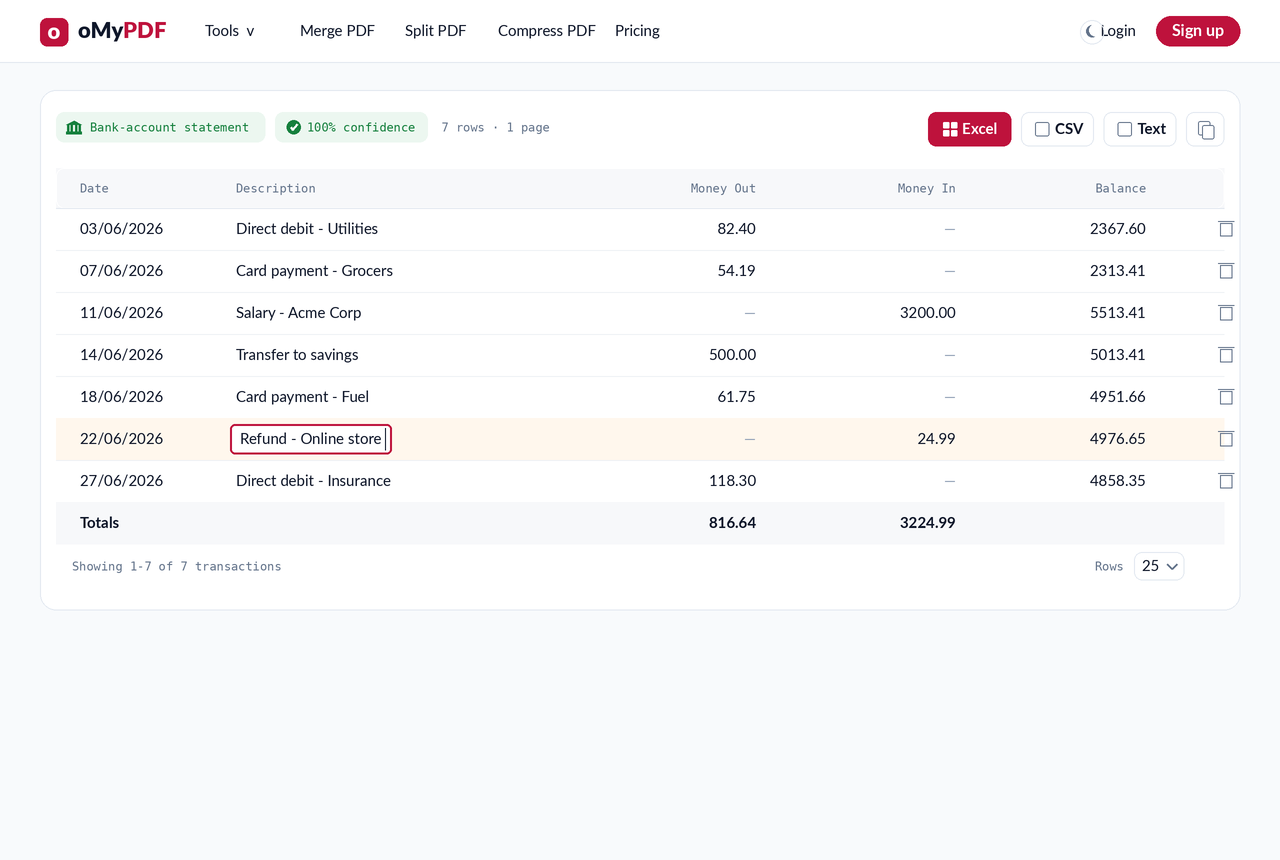The height and width of the screenshot is (860, 1280).
Task: Open the Pricing page
Action: tap(637, 31)
